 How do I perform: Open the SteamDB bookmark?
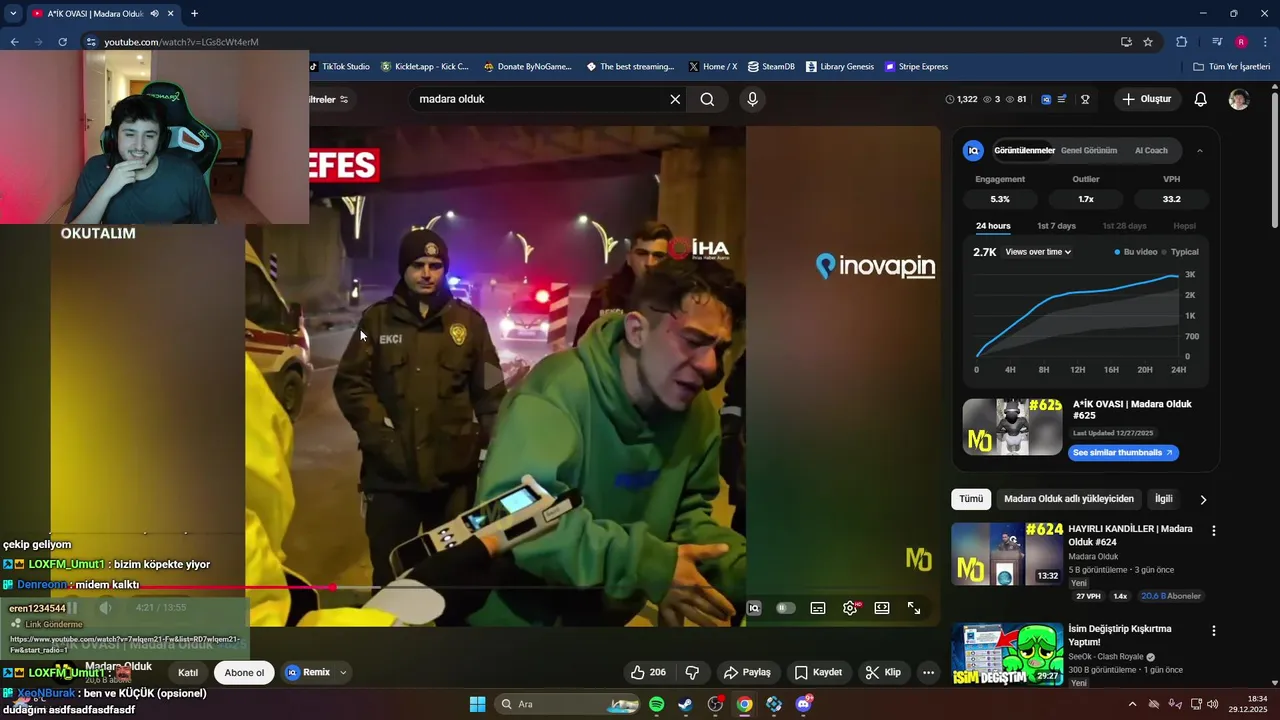pyautogui.click(x=771, y=67)
